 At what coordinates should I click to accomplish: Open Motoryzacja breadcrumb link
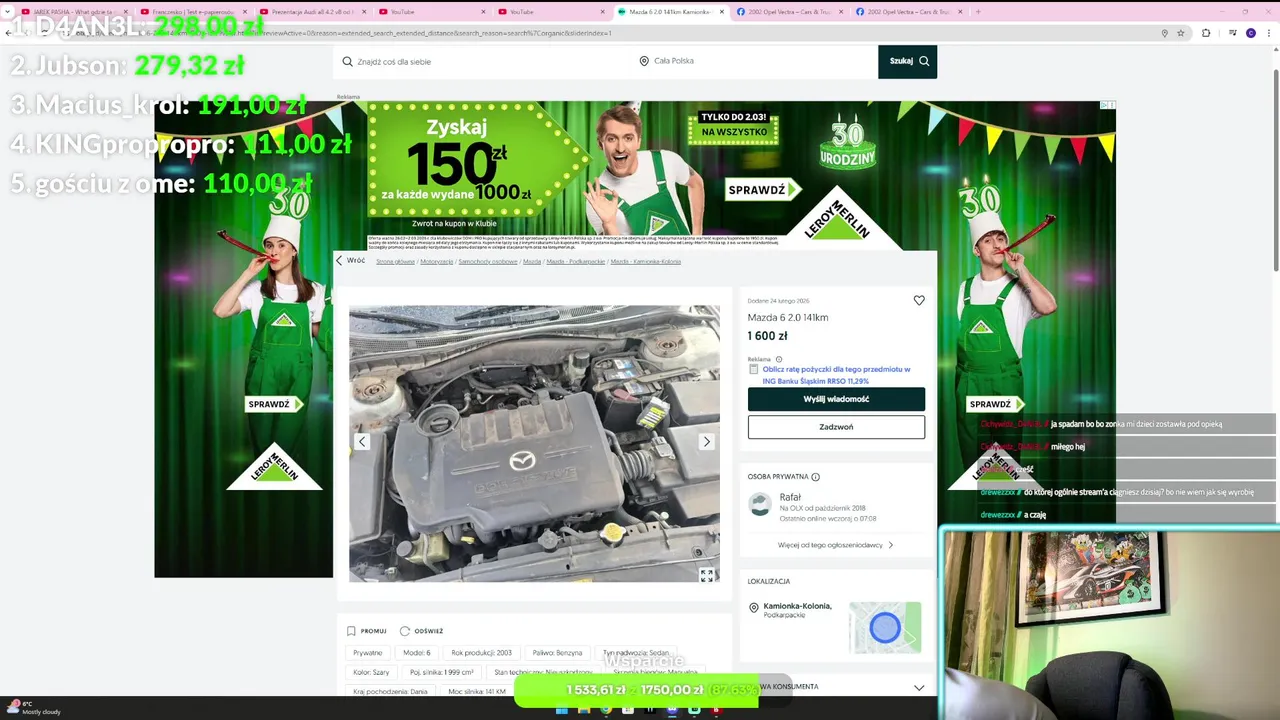pos(437,261)
